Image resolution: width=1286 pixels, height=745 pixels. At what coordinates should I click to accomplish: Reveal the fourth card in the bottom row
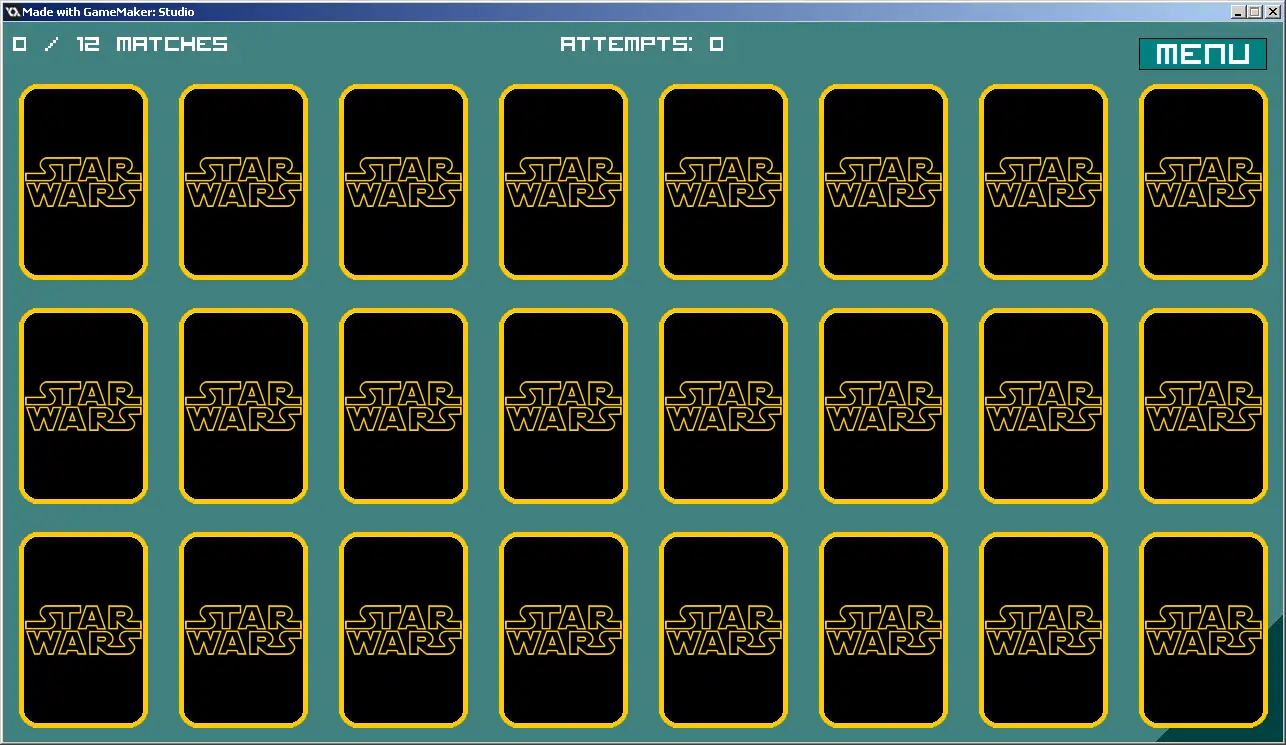[x=564, y=630]
